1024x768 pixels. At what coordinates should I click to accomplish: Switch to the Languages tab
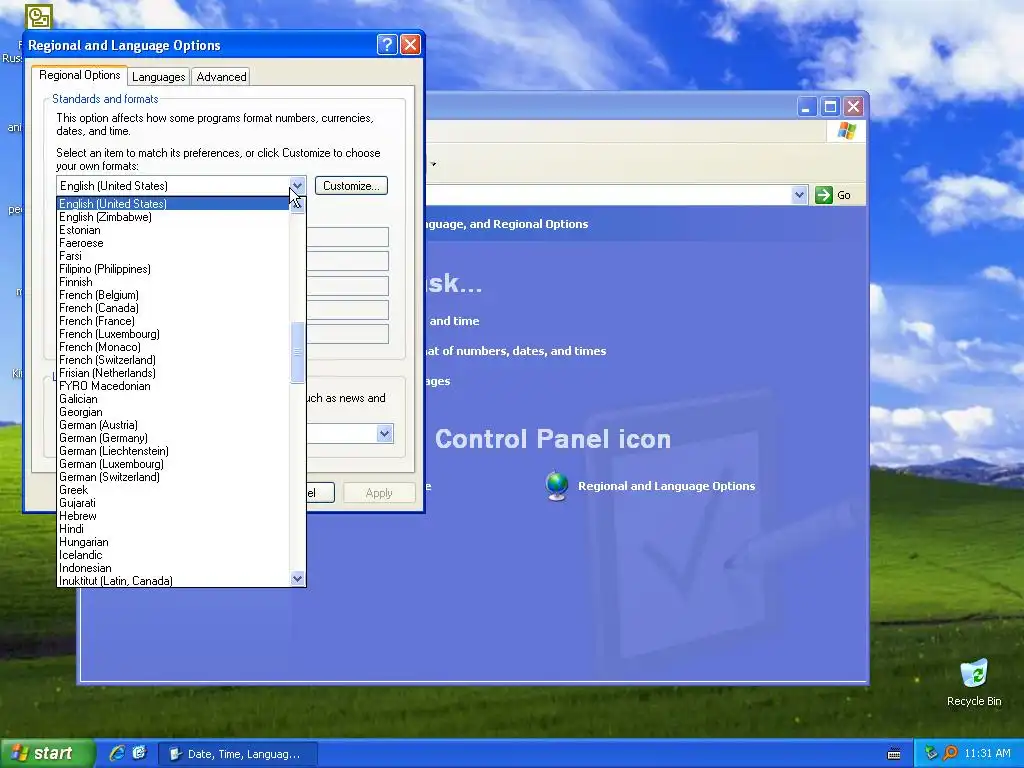[159, 77]
